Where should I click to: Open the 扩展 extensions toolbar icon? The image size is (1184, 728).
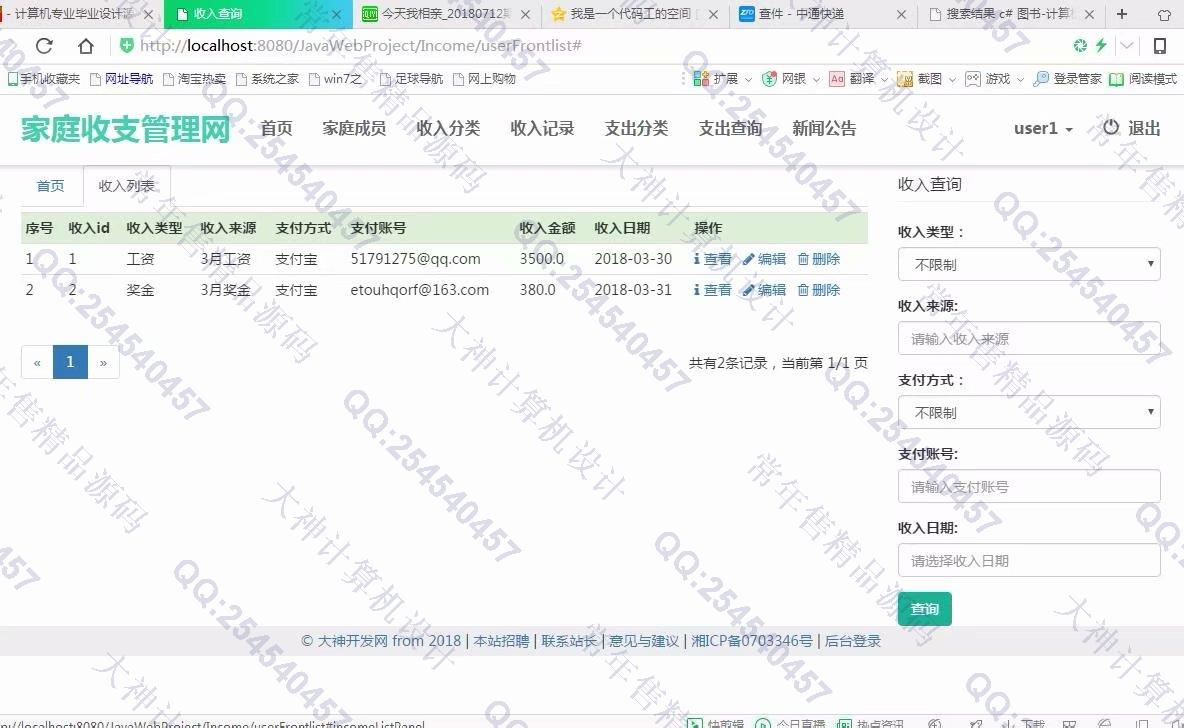coord(715,79)
